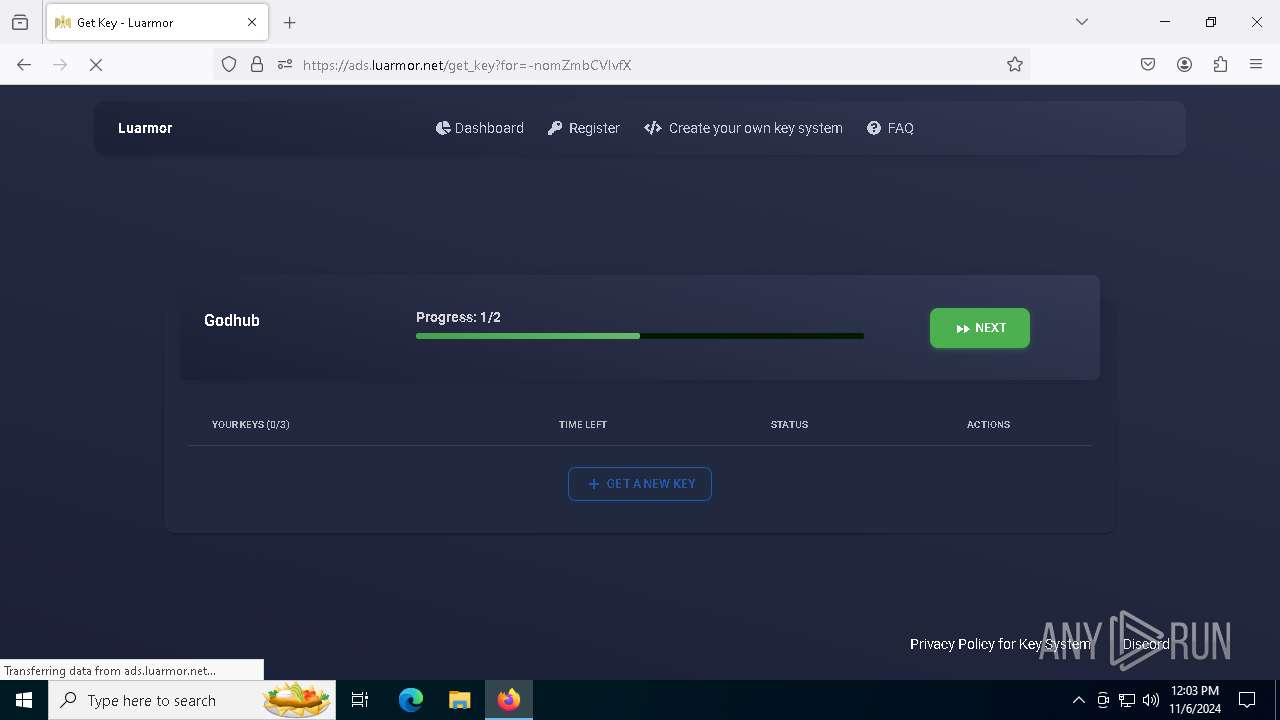
Task: Click the taskbar search box
Action: pyautogui.click(x=192, y=700)
